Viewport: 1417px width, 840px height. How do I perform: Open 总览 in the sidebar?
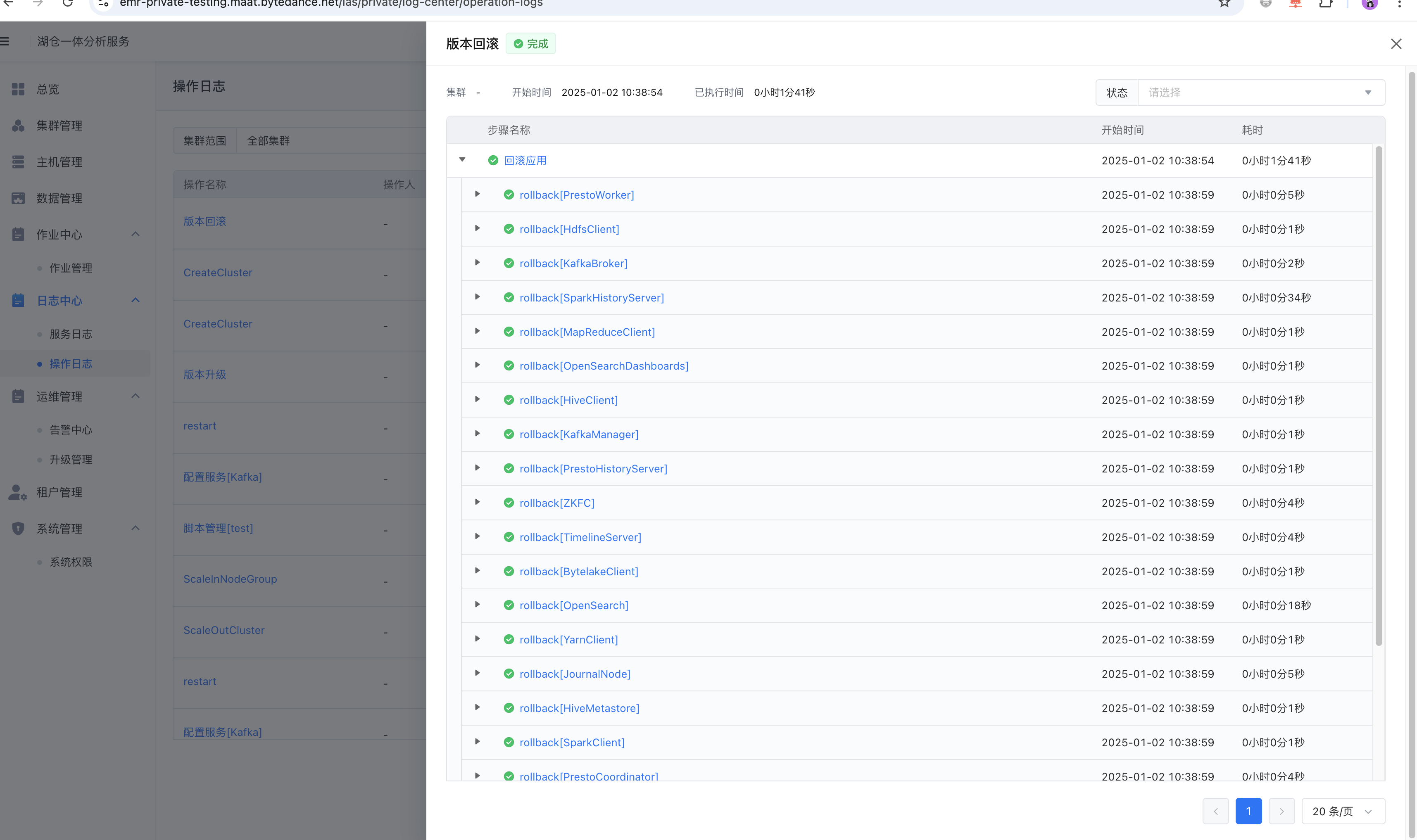tap(48, 89)
